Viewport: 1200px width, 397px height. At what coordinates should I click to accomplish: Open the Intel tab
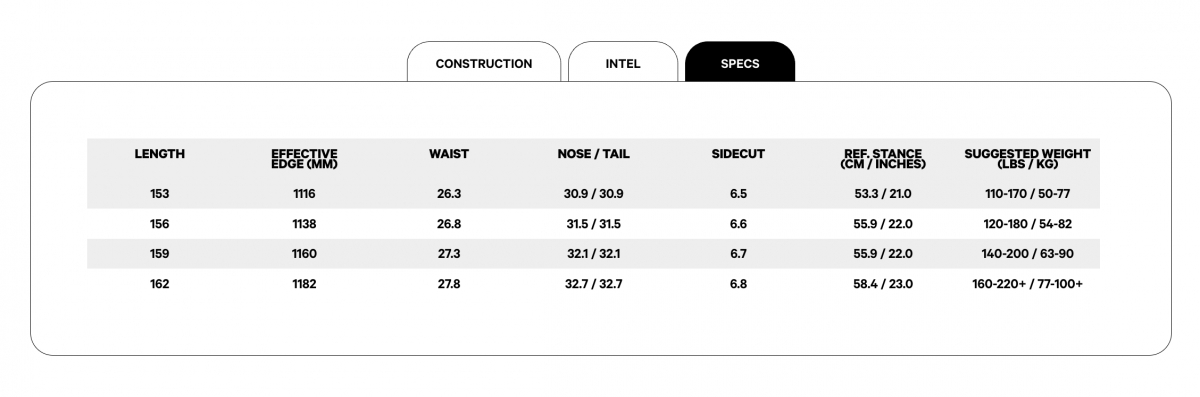point(623,63)
